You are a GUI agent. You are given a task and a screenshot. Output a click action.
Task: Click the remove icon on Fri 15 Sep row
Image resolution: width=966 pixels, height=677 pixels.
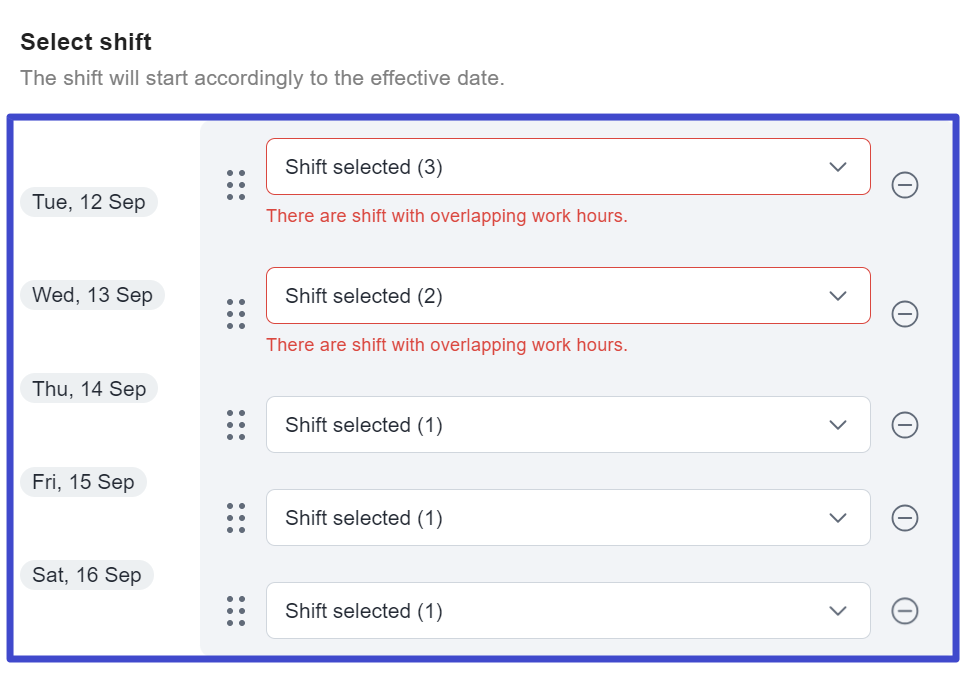click(x=904, y=517)
